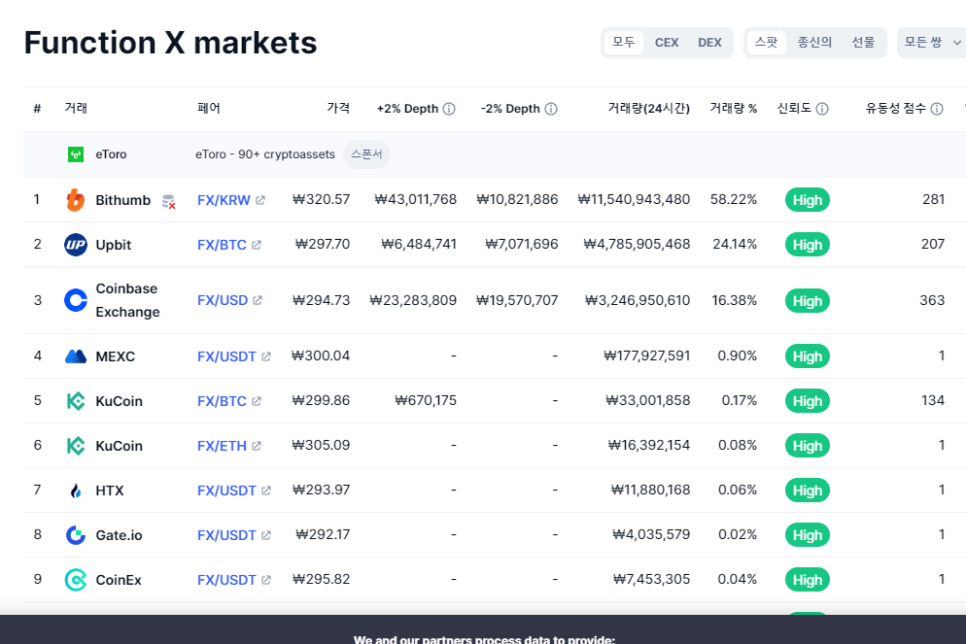Click the KuCoin logo in FX/BTC row
The image size is (966, 644).
coord(75,401)
